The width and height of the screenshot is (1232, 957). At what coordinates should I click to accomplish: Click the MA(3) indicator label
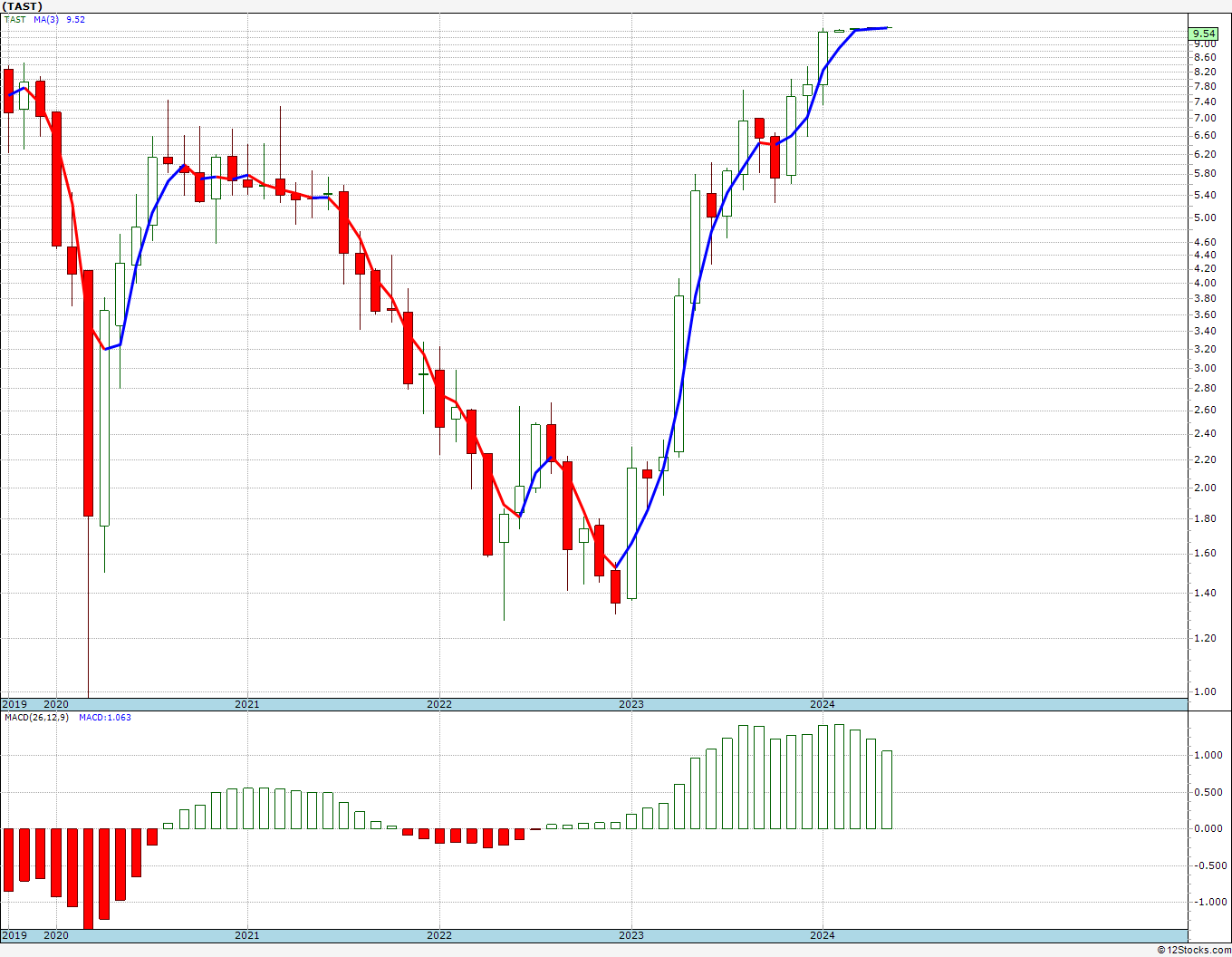tap(47, 19)
